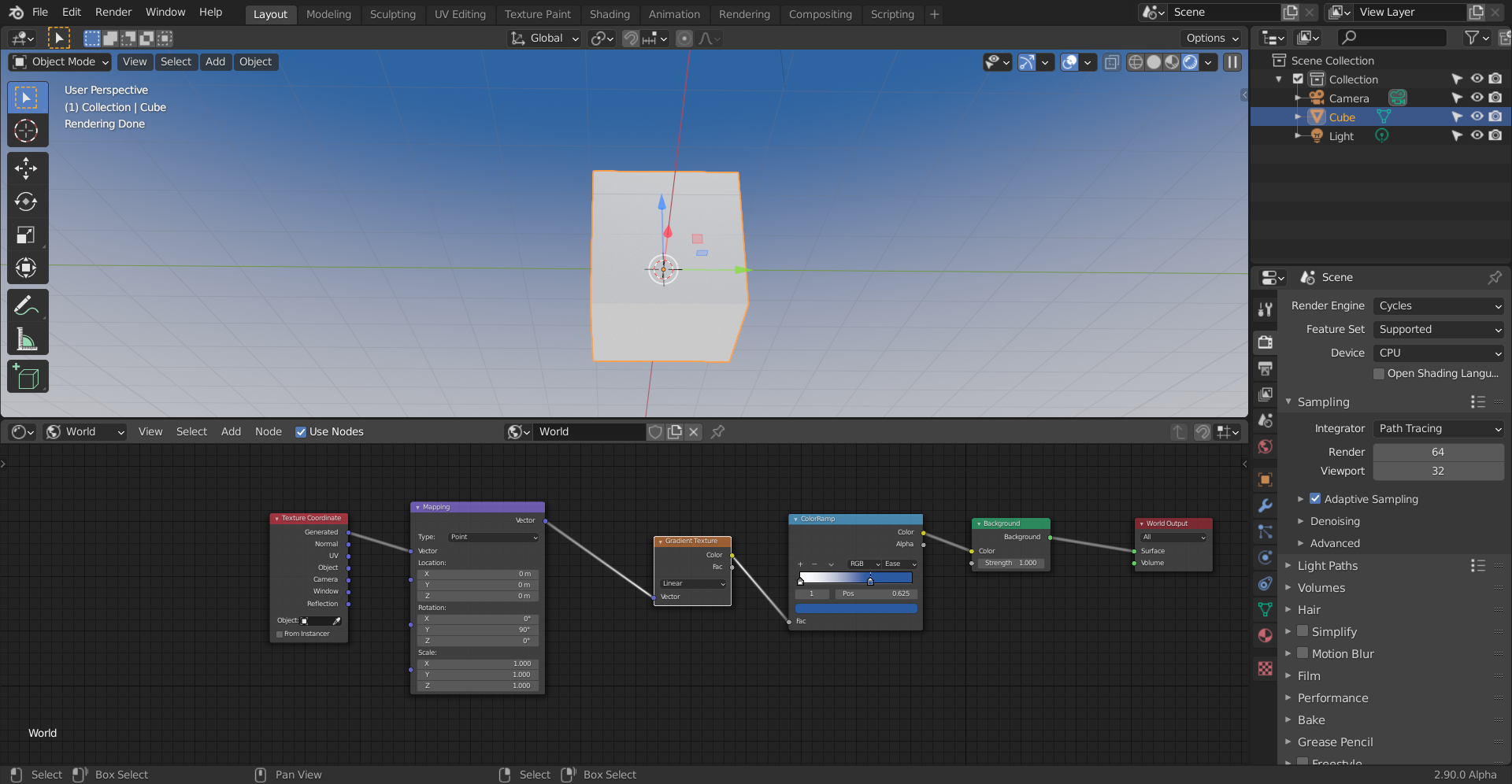This screenshot has width=1512, height=784.
Task: Hide the Light object in viewport
Action: 1477,135
